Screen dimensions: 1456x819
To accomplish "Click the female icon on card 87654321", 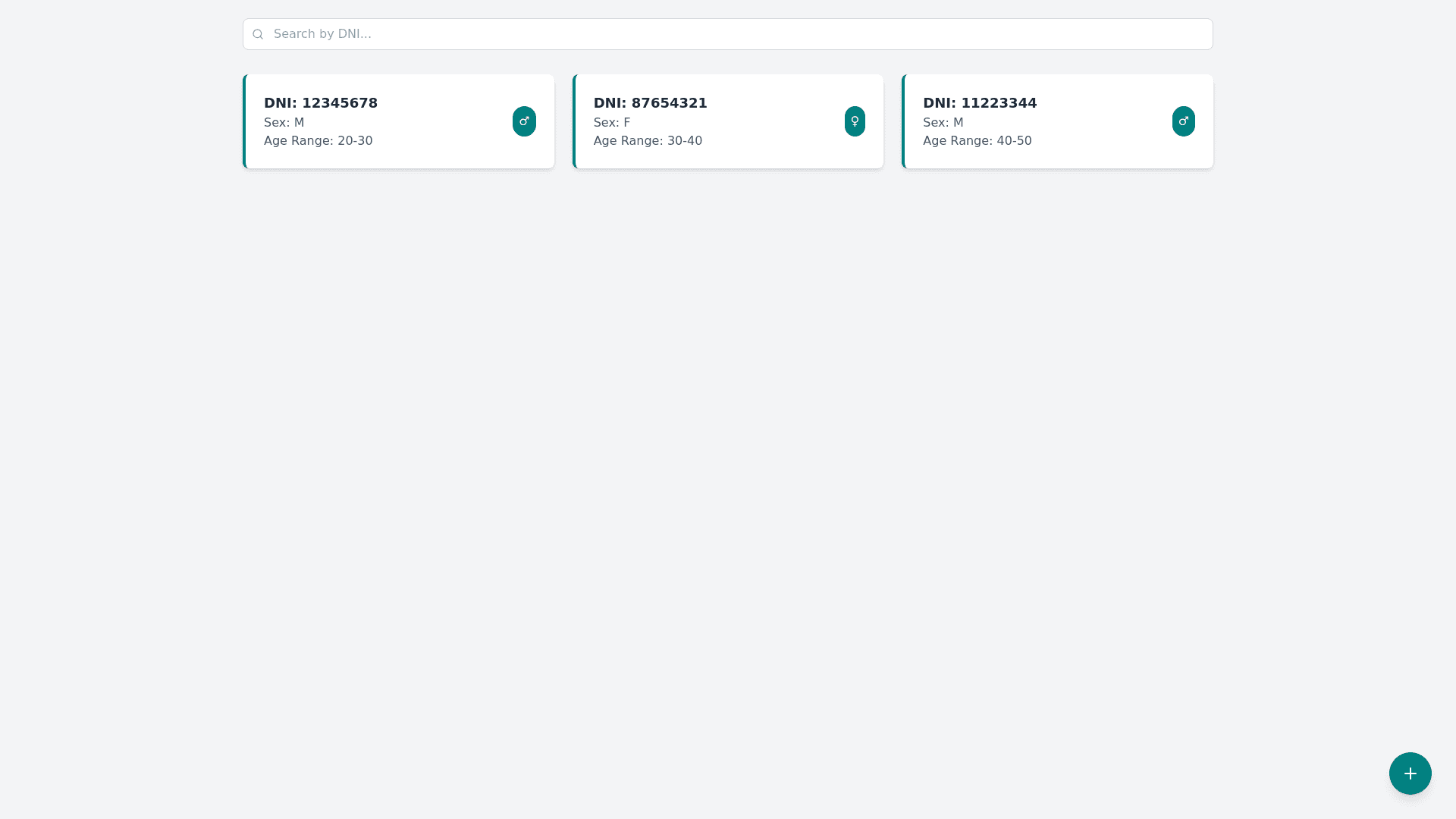I will click(x=855, y=121).
